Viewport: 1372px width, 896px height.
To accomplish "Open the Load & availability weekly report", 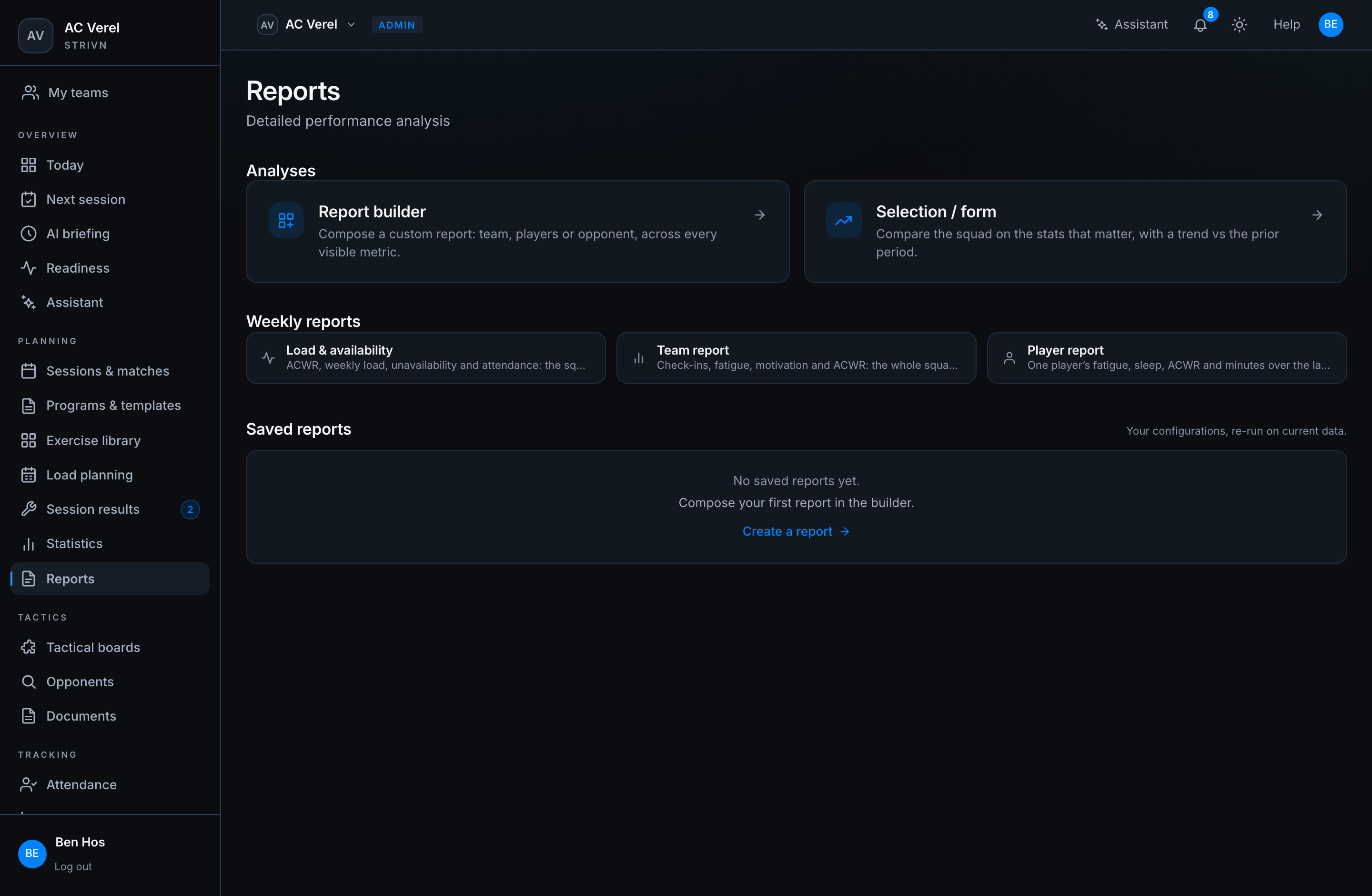I will tap(425, 357).
